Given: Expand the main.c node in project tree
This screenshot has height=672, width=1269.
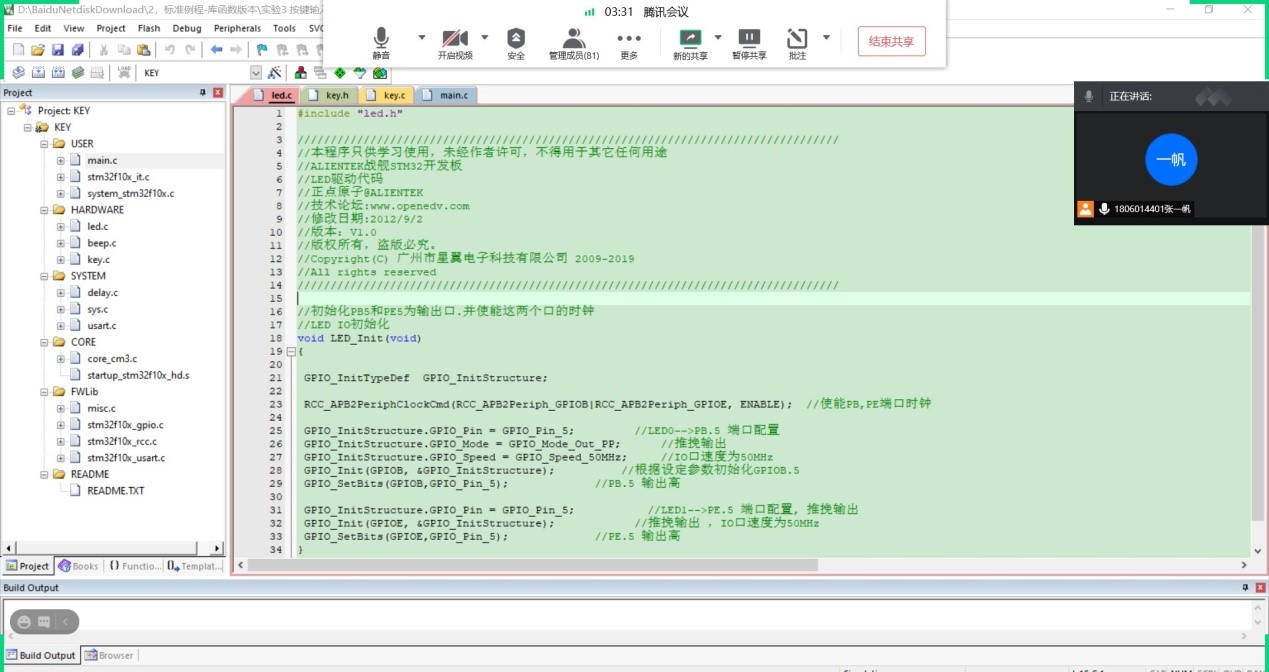Looking at the screenshot, I should (x=60, y=160).
